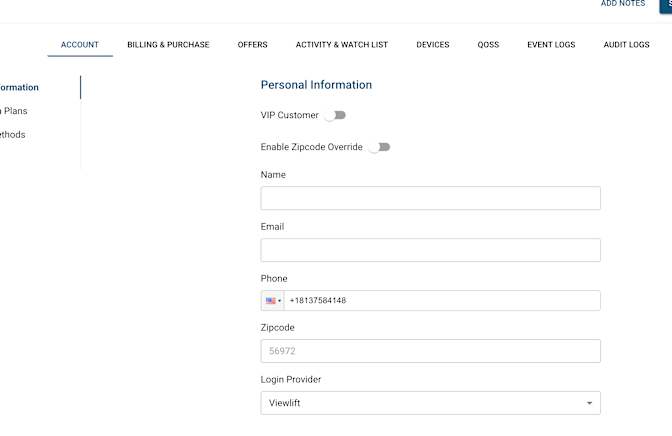Viewport: 672px width, 436px height.
Task: Open the QOSS tab
Action: pyautogui.click(x=488, y=45)
